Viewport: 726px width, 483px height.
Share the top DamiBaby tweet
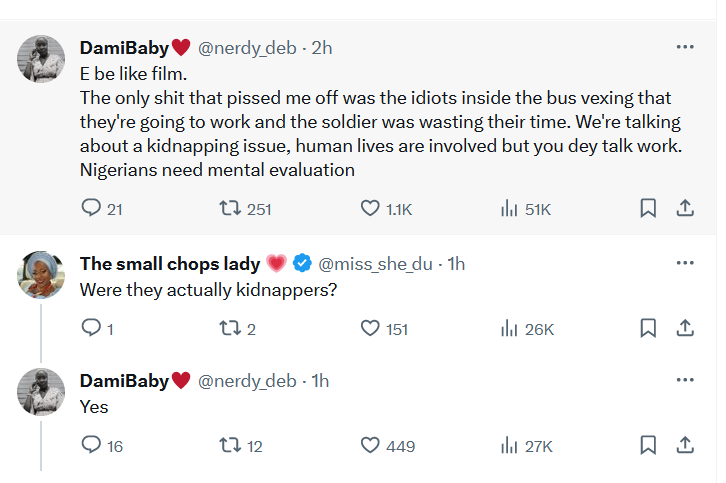coord(685,208)
